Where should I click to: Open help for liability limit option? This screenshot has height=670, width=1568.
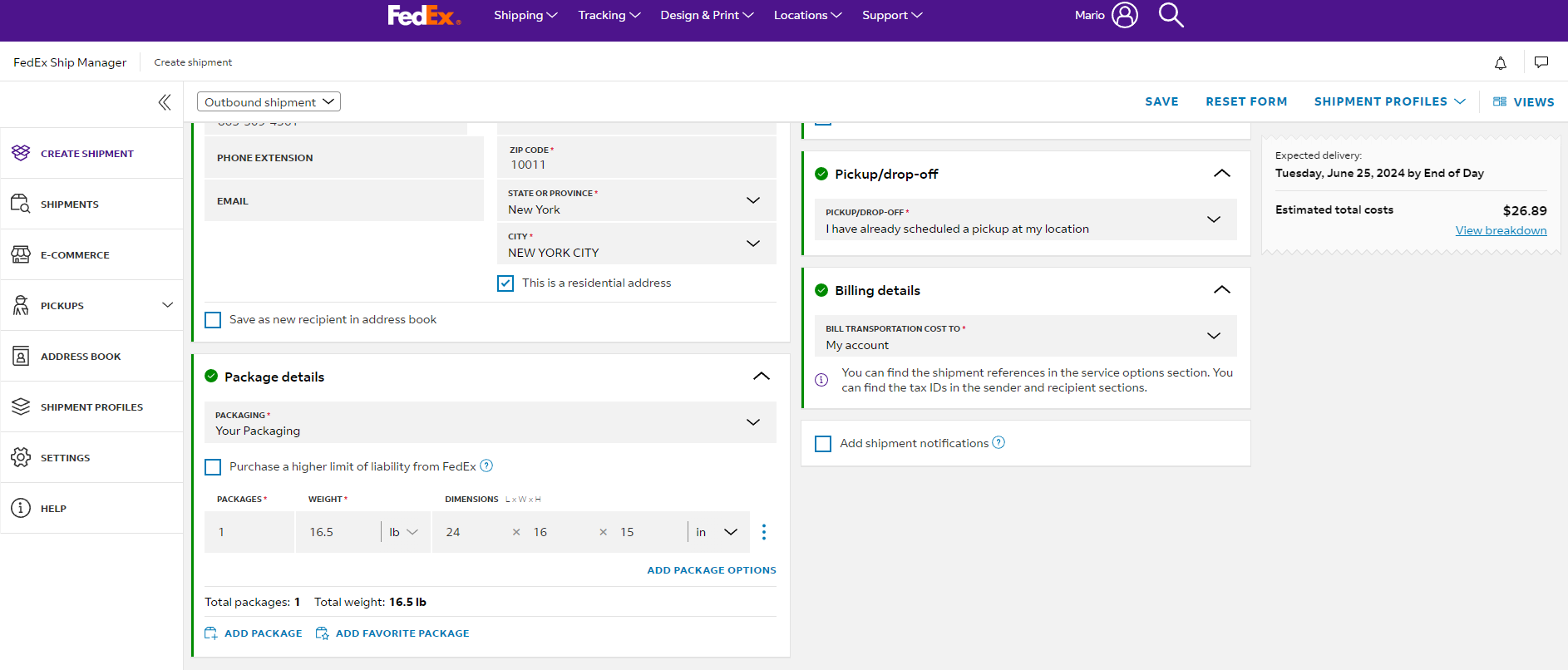click(x=487, y=466)
